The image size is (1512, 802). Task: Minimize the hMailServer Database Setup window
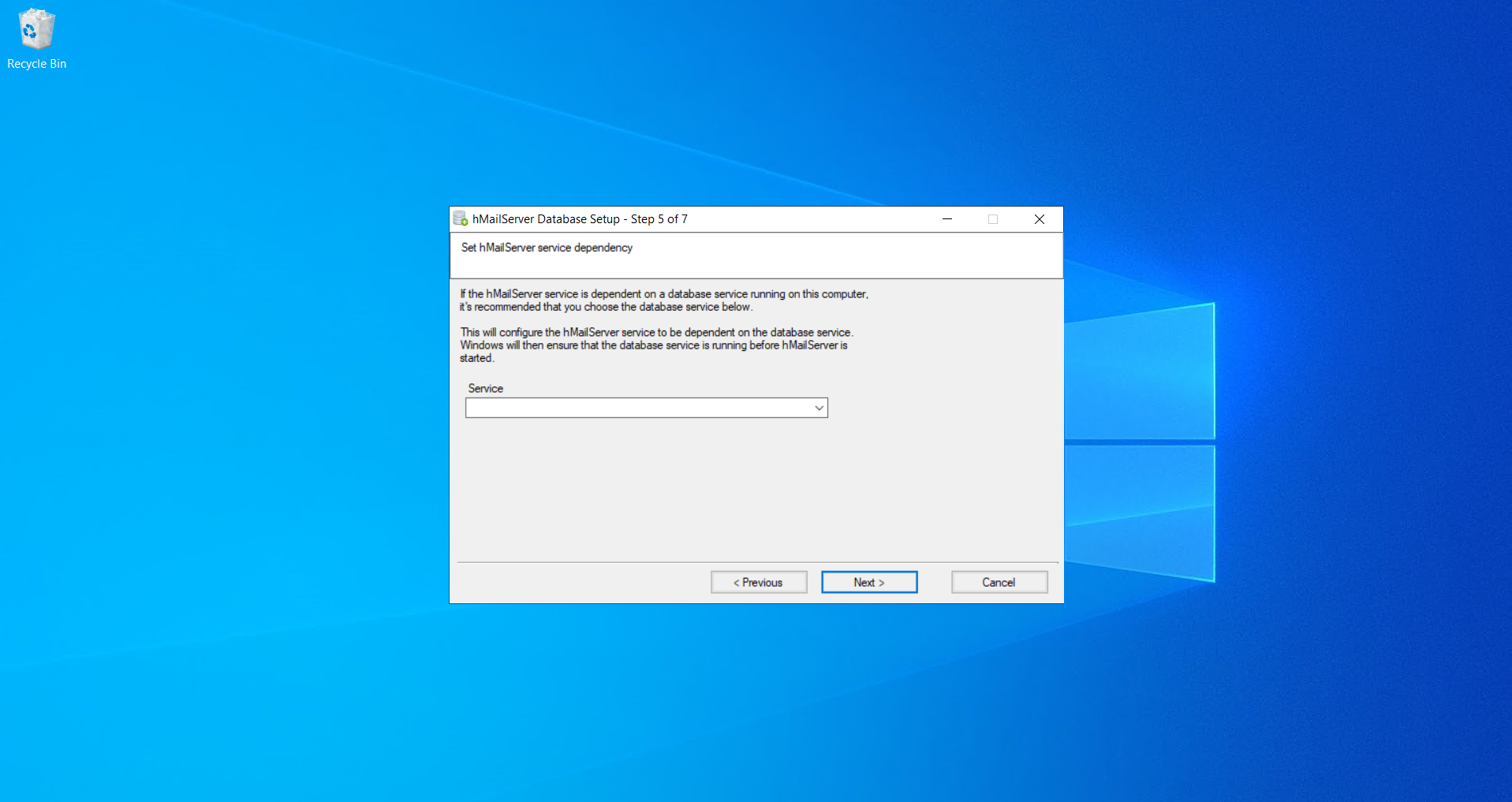tap(947, 219)
